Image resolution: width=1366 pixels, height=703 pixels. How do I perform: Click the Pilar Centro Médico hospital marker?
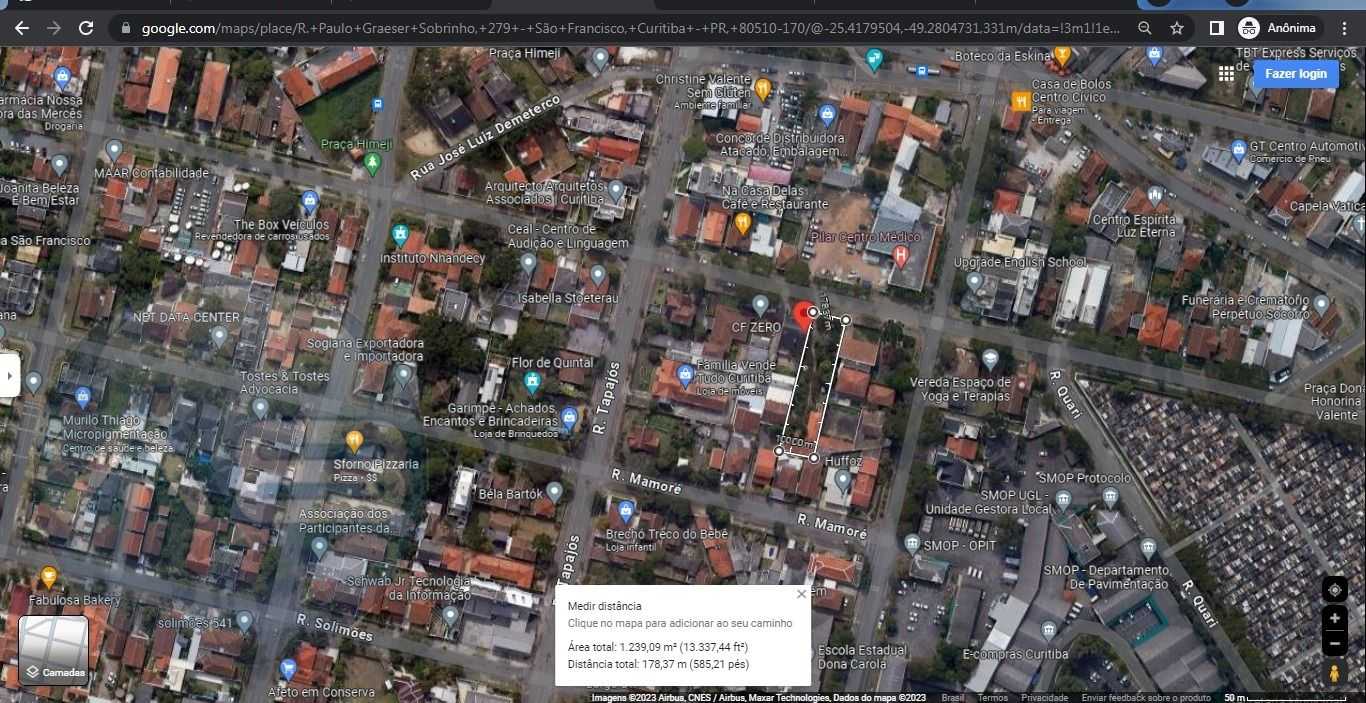point(900,257)
